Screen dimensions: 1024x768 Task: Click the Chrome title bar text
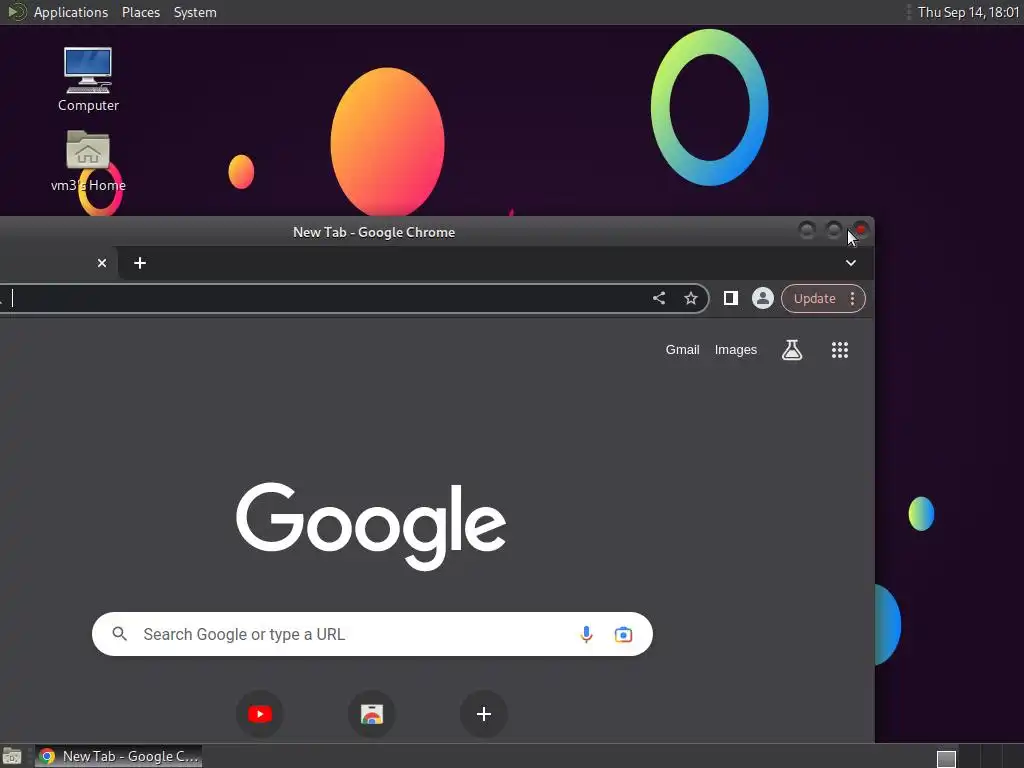374,232
